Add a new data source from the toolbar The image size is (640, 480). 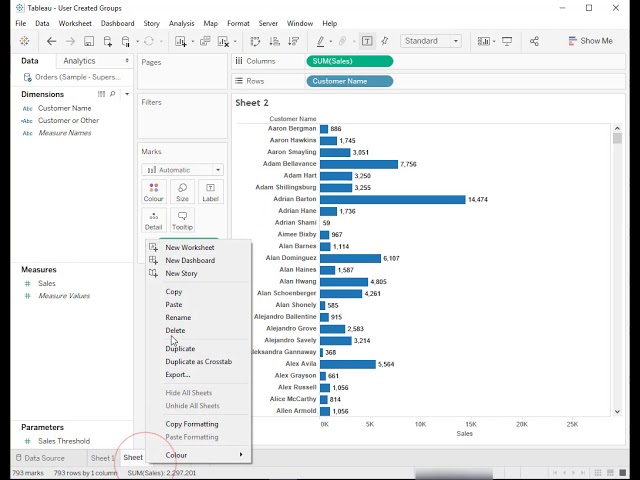[108, 41]
